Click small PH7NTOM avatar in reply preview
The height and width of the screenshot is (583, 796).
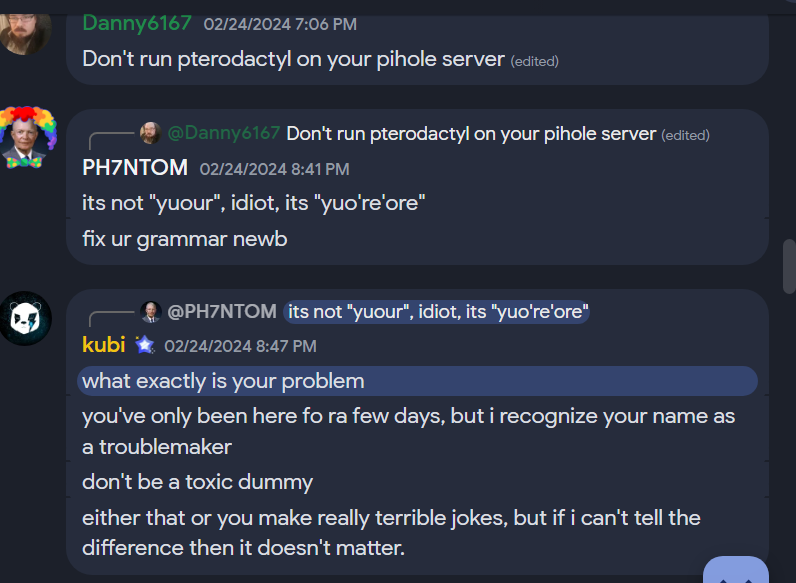pyautogui.click(x=150, y=311)
